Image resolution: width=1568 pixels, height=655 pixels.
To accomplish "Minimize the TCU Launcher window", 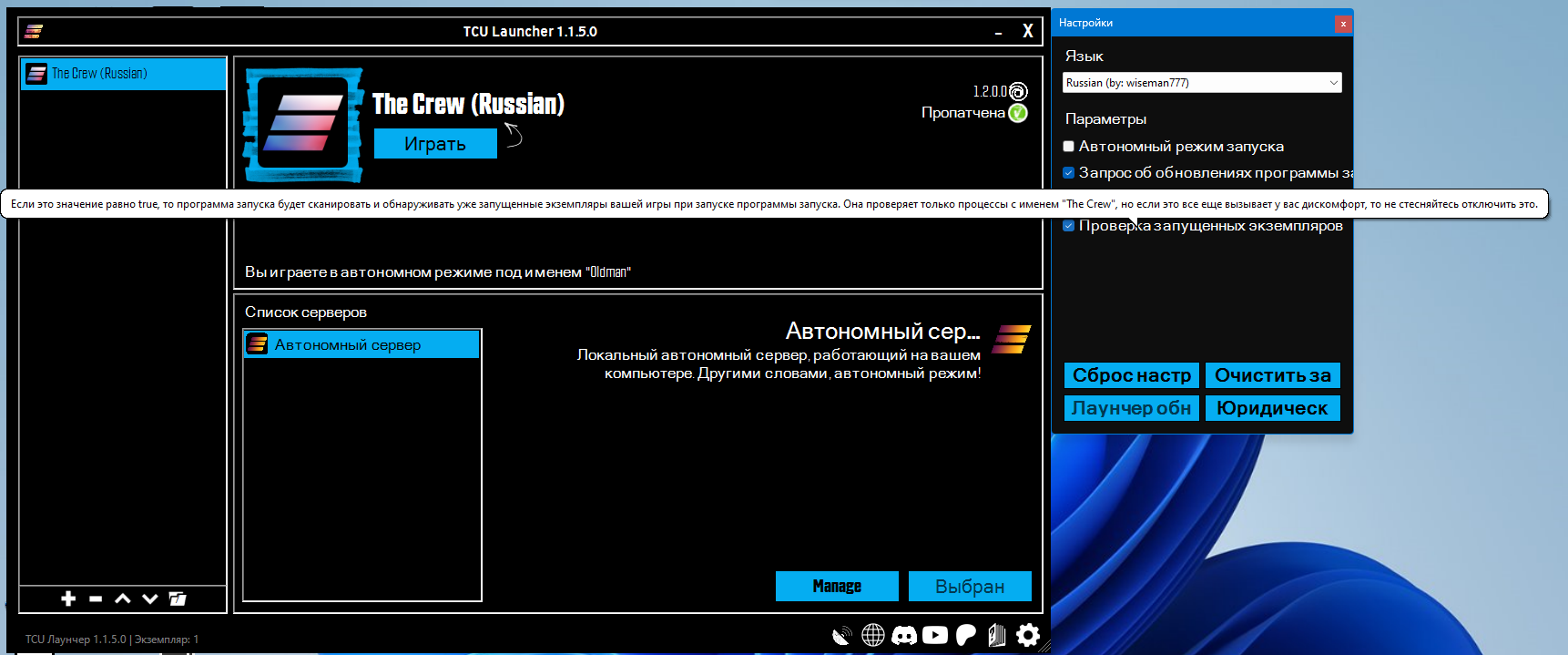I will pyautogui.click(x=999, y=33).
